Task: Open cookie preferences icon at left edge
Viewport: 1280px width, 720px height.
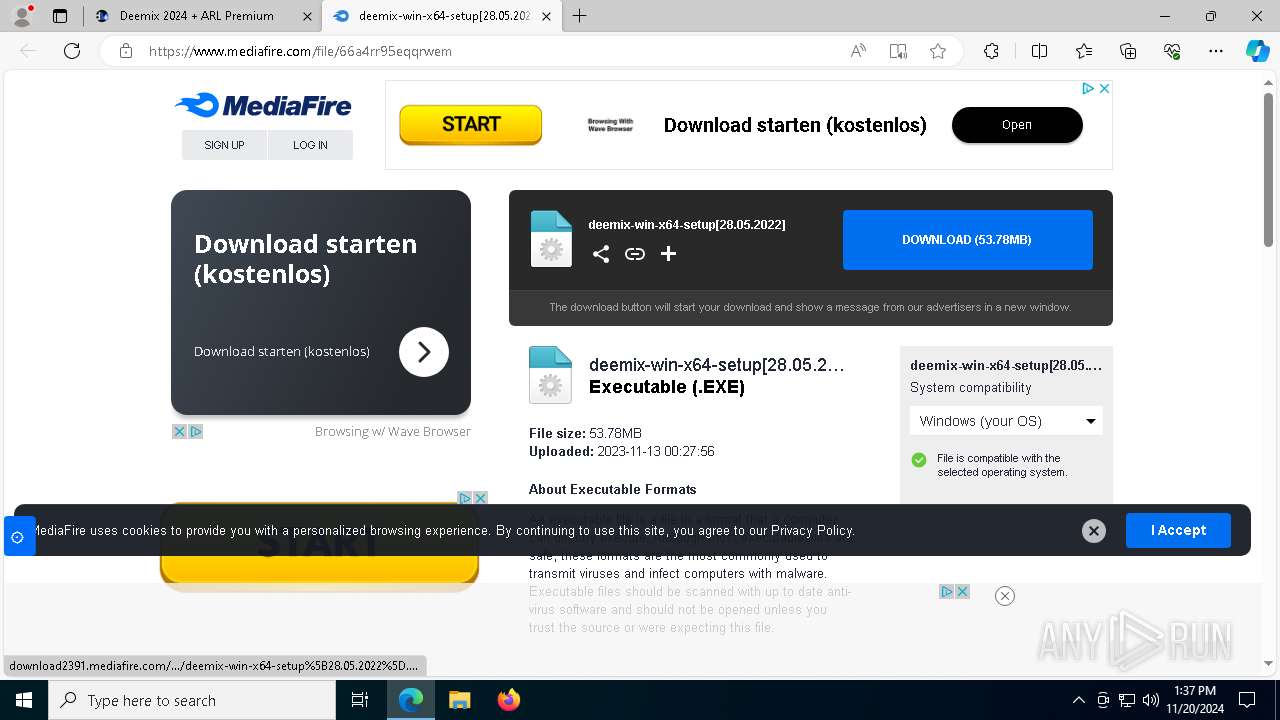Action: (x=18, y=537)
